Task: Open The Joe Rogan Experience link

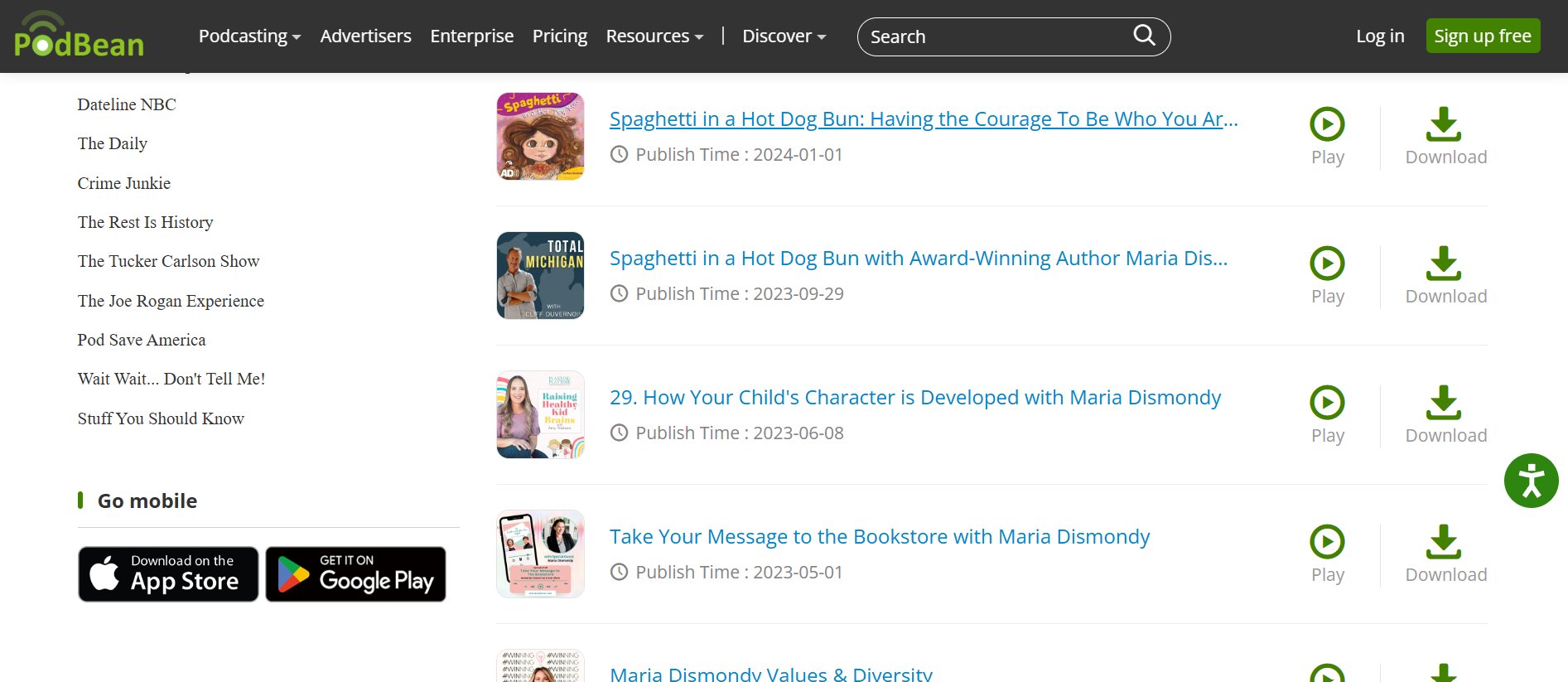Action: click(171, 301)
